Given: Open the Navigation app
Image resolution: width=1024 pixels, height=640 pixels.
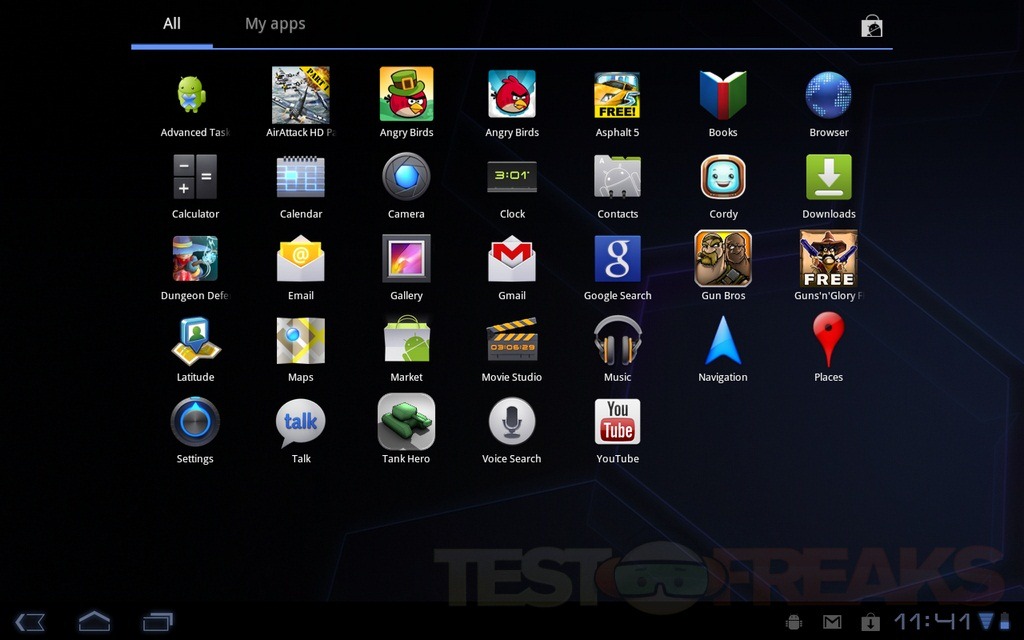Looking at the screenshot, I should 723,341.
